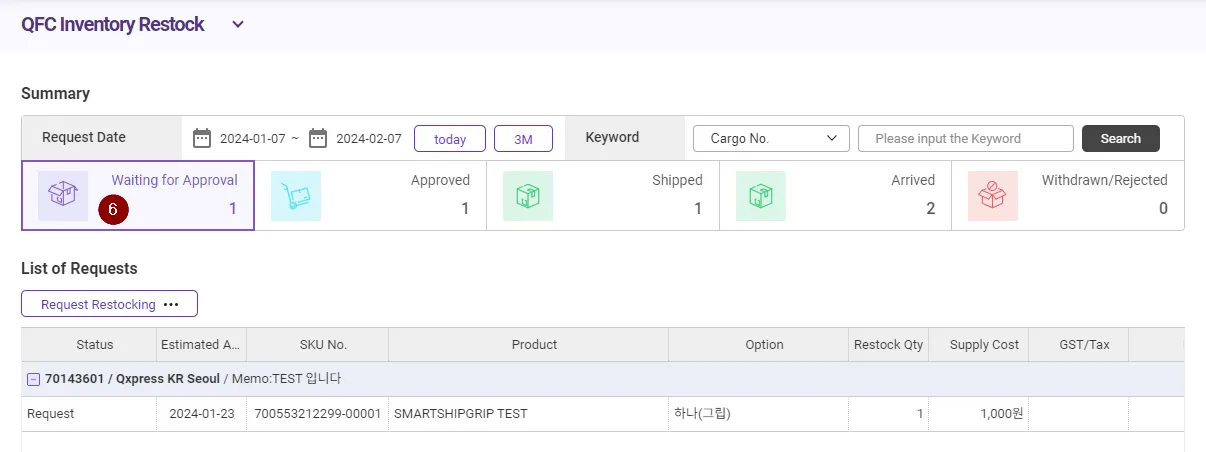This screenshot has height=452, width=1206.
Task: Click the Withdrawn/Rejected box icon
Action: coord(992,195)
